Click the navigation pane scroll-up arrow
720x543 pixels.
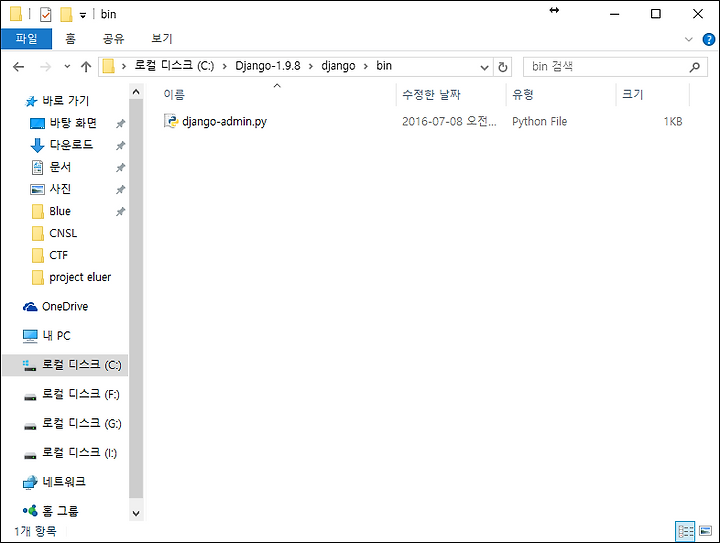(x=136, y=92)
